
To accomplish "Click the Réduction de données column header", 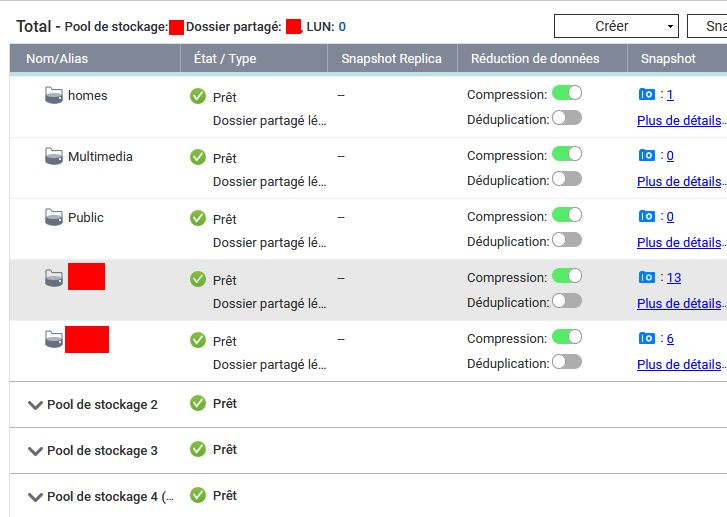I will (x=535, y=59).
